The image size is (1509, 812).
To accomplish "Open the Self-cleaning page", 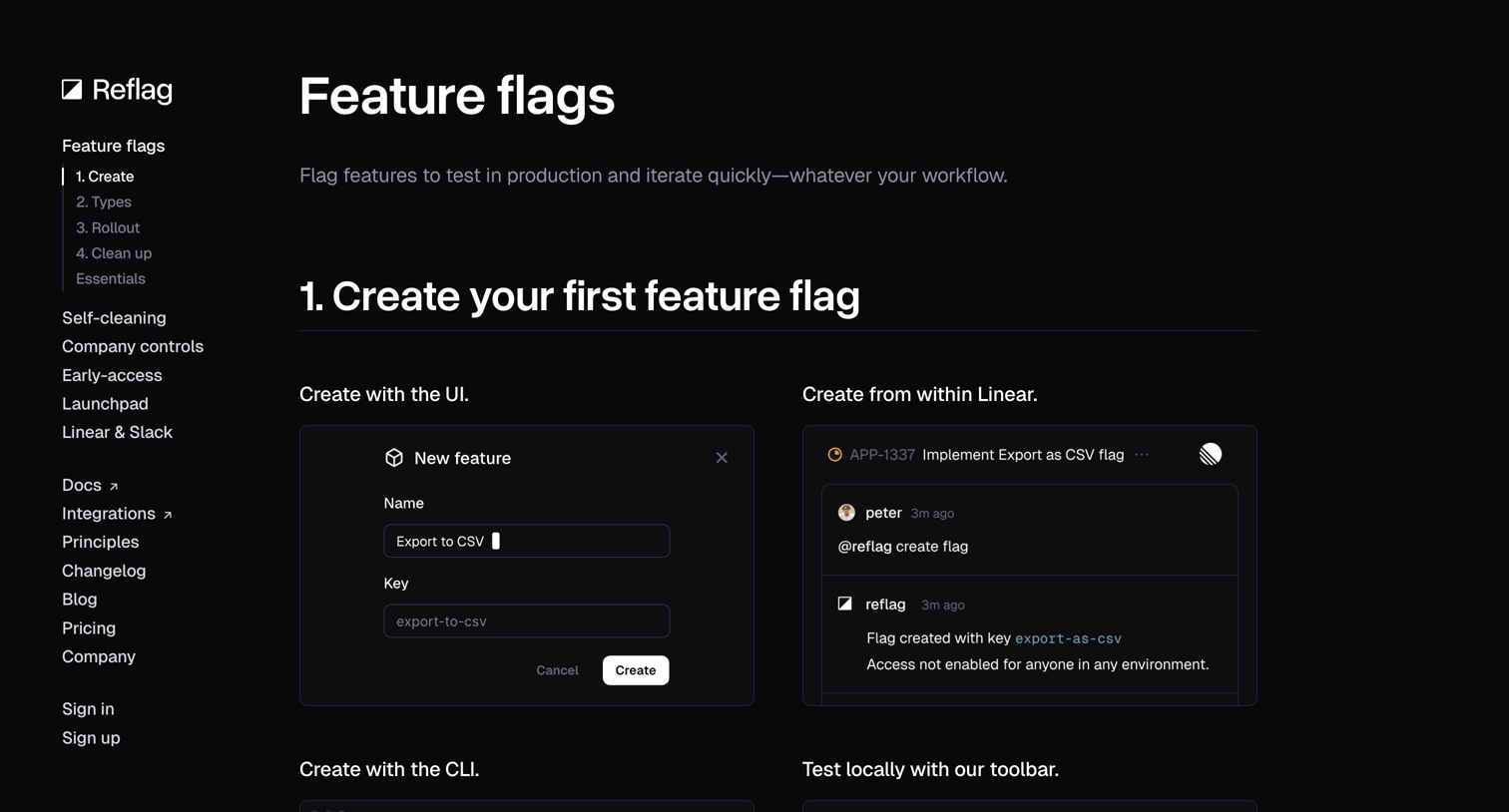I will point(114,318).
